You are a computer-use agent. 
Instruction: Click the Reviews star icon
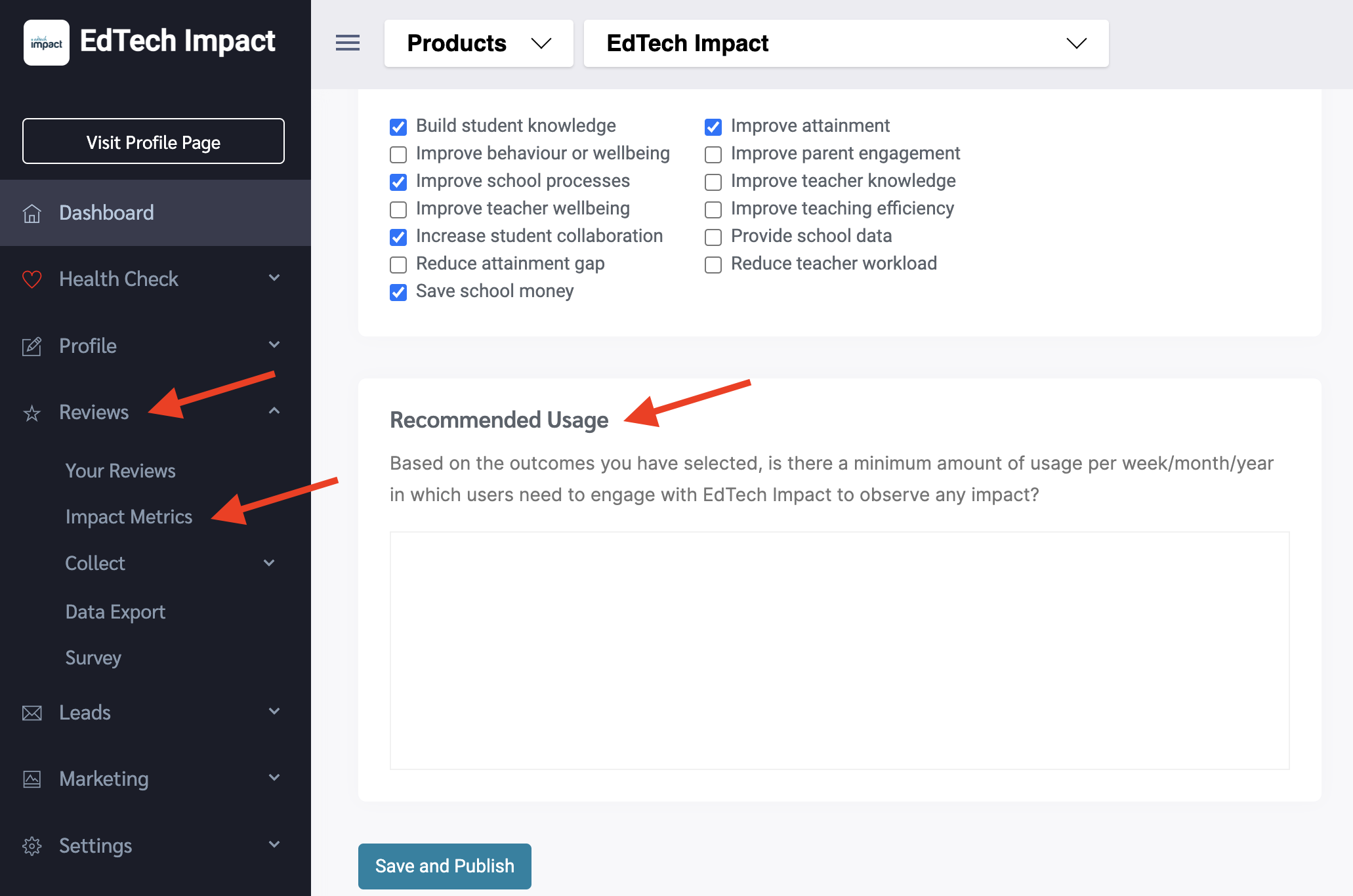[31, 413]
